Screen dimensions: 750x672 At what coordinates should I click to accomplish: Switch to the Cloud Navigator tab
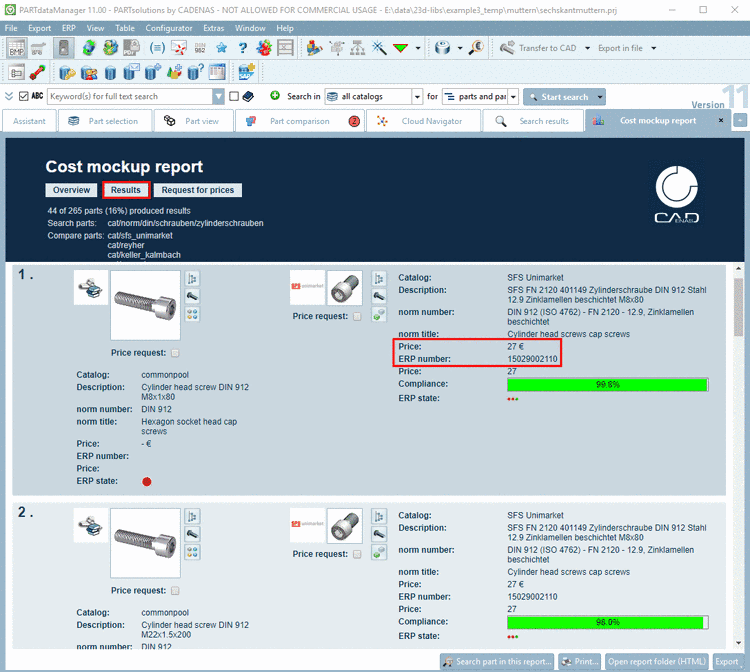(424, 121)
